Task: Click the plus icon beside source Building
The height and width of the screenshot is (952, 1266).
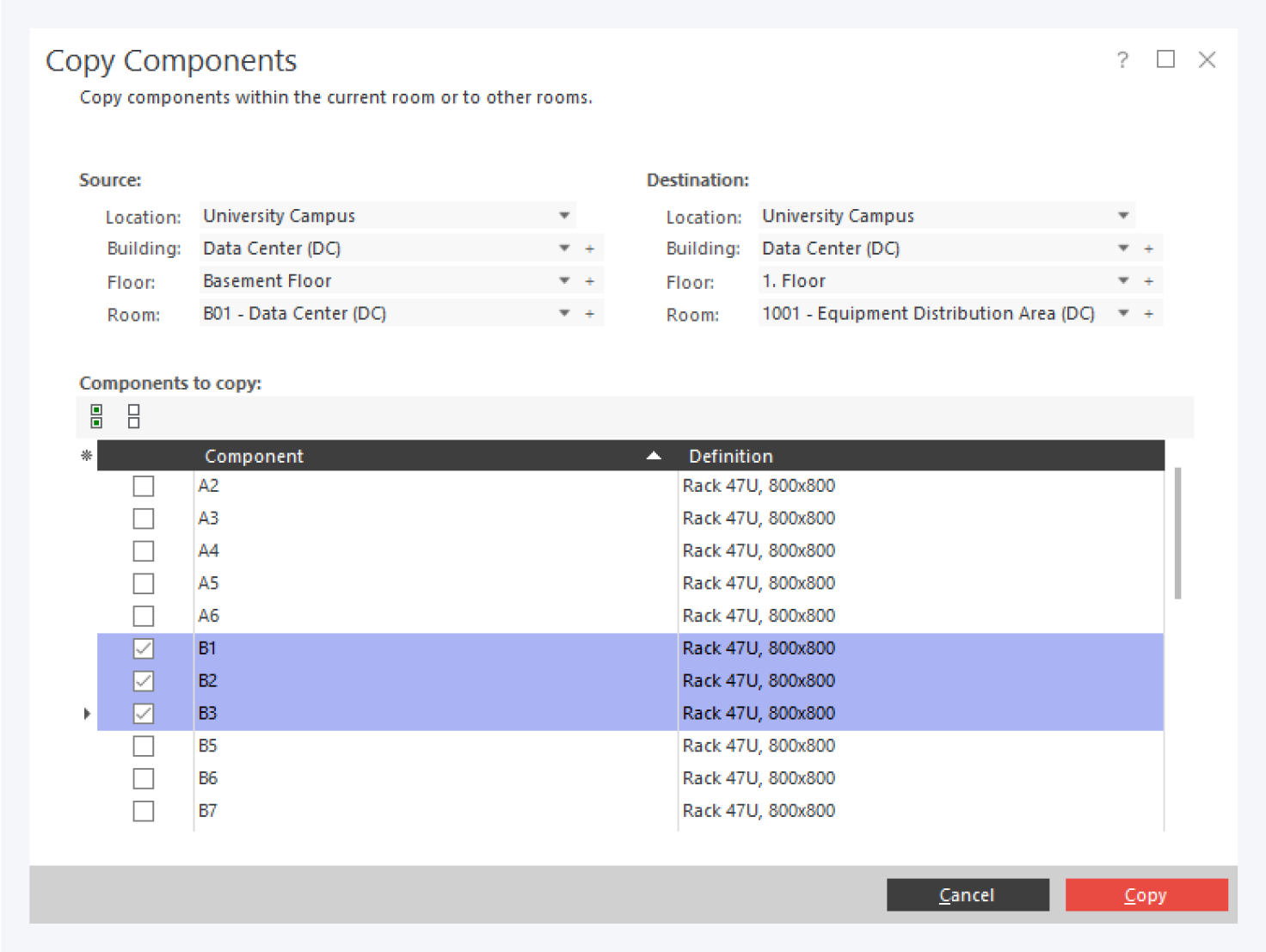Action: 590,249
